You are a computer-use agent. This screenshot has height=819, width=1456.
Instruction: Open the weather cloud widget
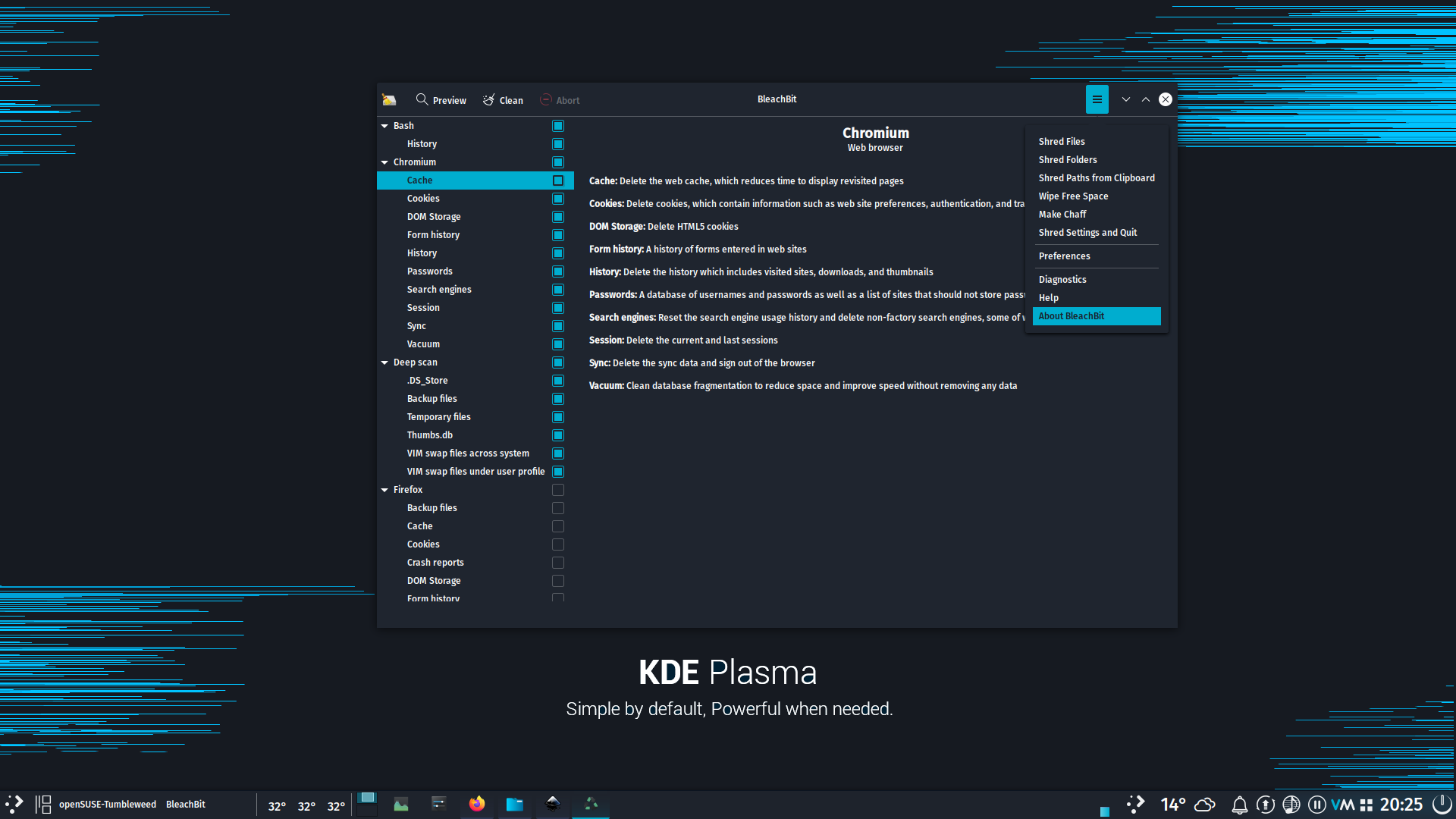pyautogui.click(x=1205, y=805)
